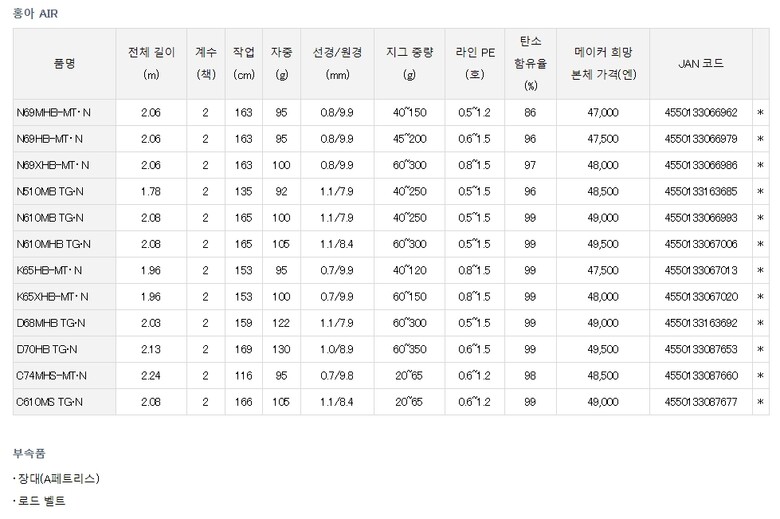
Task: Select the 47,500 price in the K65HB-MT·N row
Action: (x=603, y=270)
